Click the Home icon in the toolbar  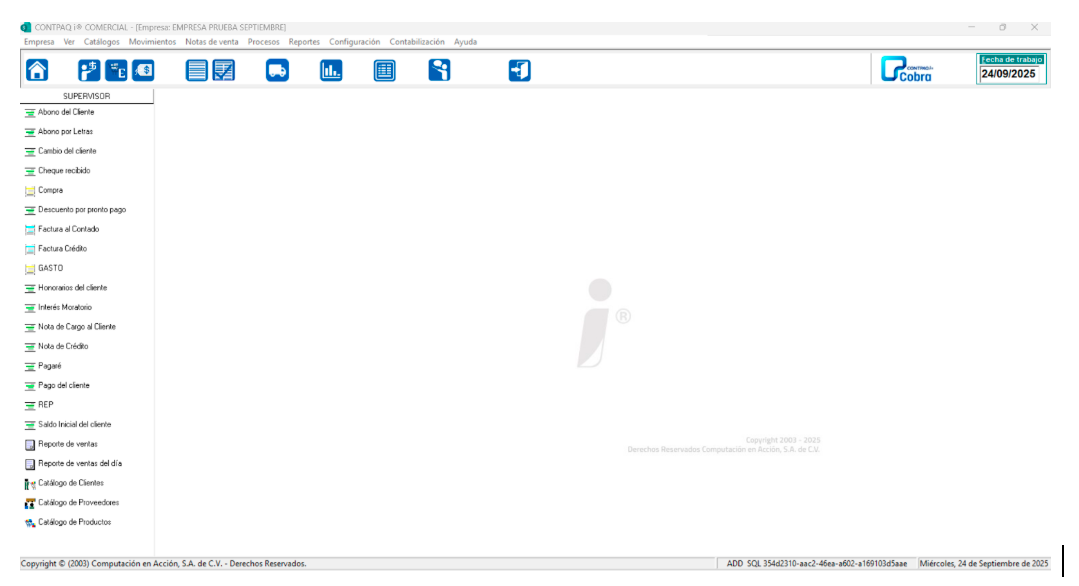click(37, 70)
